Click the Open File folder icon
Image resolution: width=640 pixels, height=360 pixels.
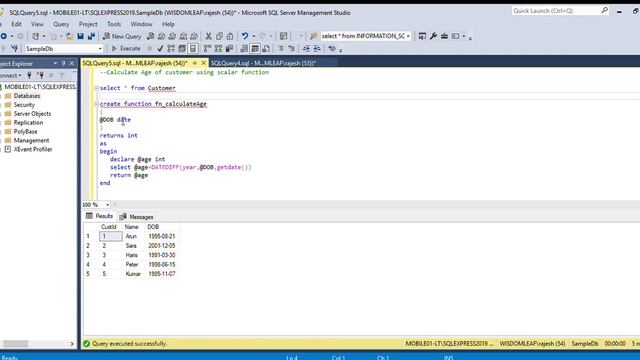pyautogui.click(x=70, y=36)
